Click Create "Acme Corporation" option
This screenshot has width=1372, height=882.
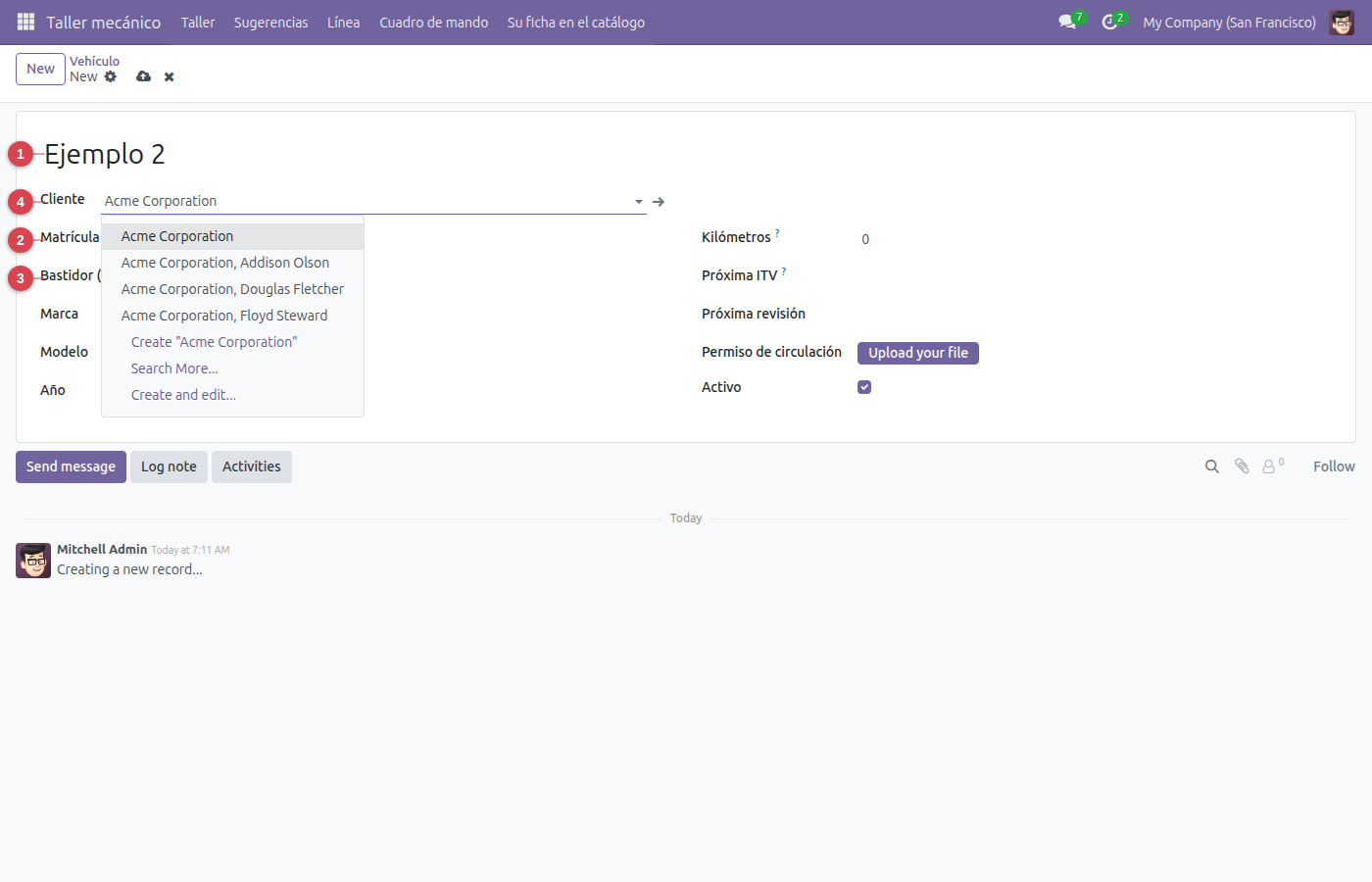[232, 342]
